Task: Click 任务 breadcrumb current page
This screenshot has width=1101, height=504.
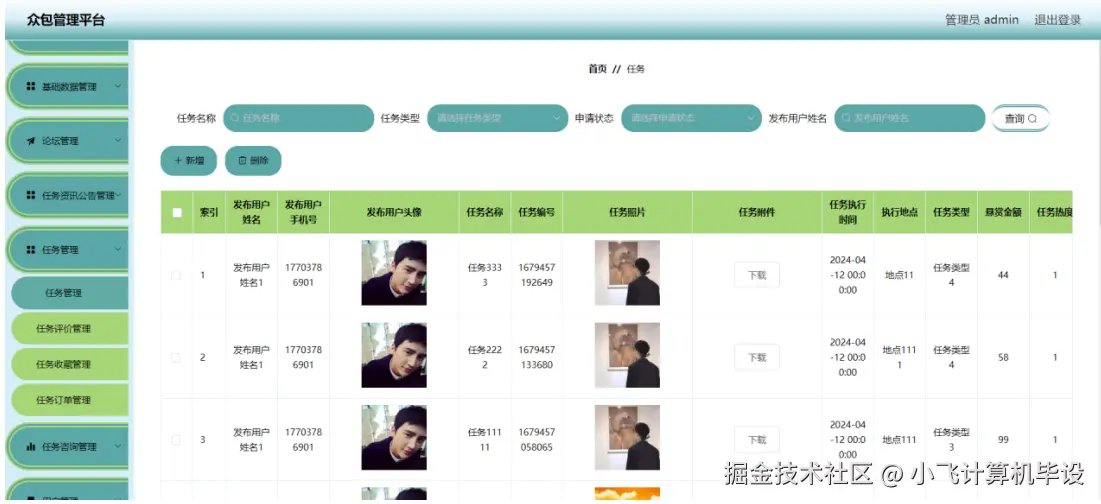Action: click(635, 69)
